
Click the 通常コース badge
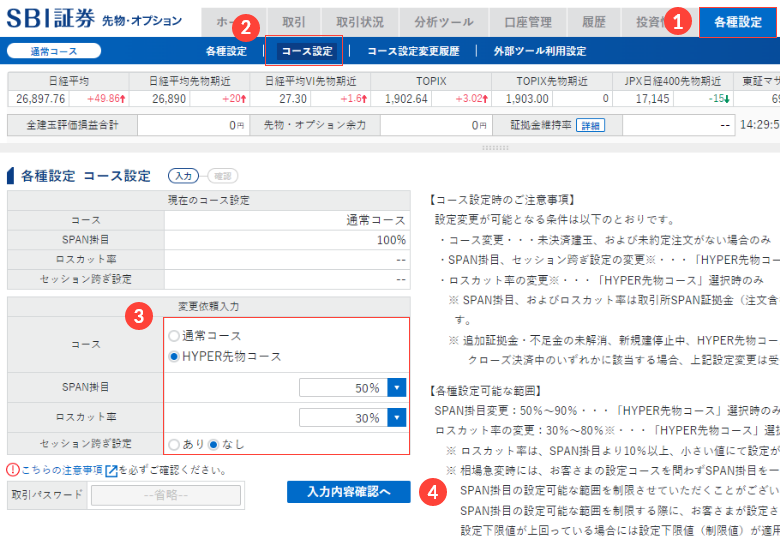[54, 51]
